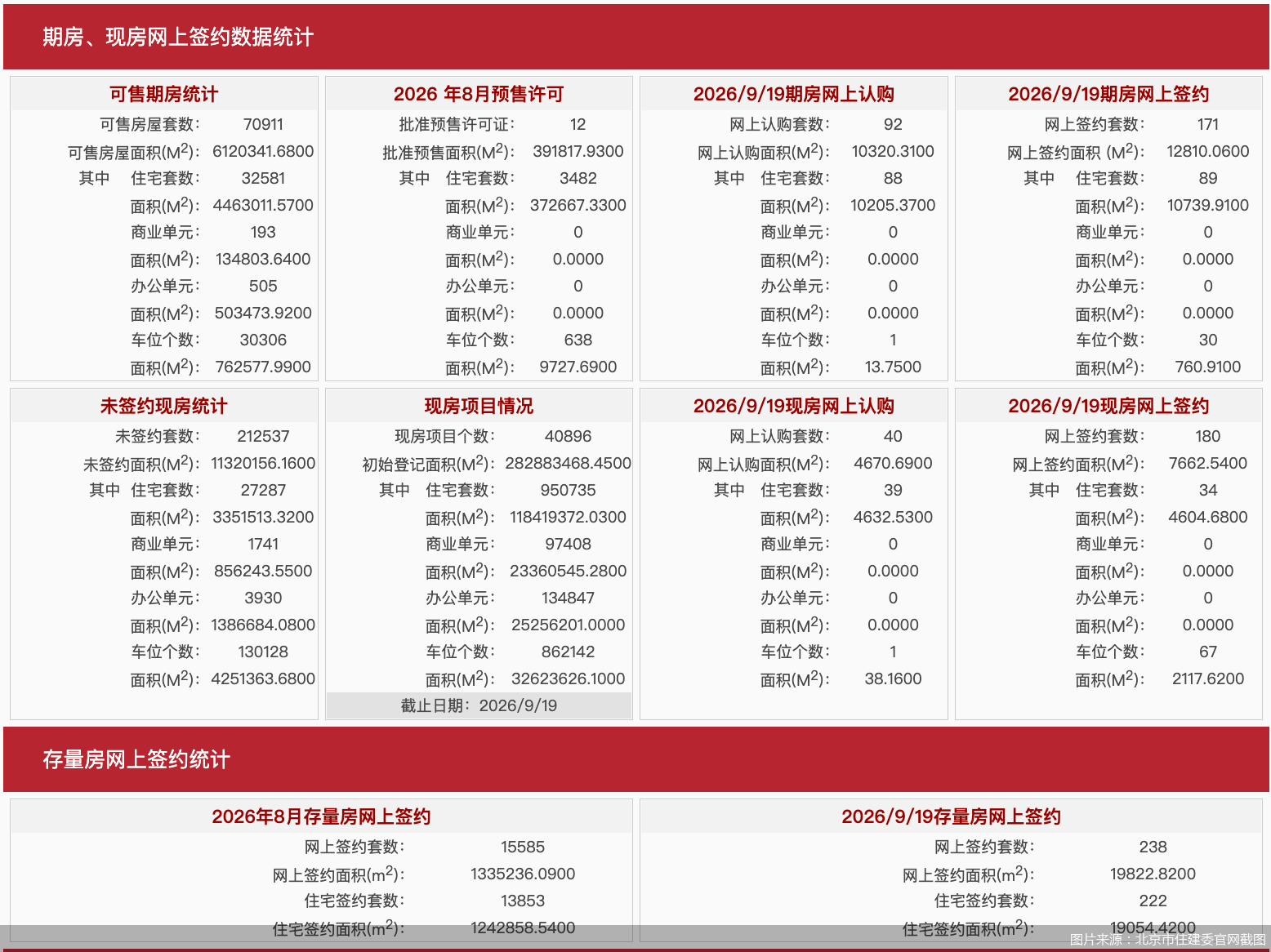This screenshot has height=952, width=1271.
Task: Click the value 32581 in 可售期房统计
Action: [x=263, y=178]
